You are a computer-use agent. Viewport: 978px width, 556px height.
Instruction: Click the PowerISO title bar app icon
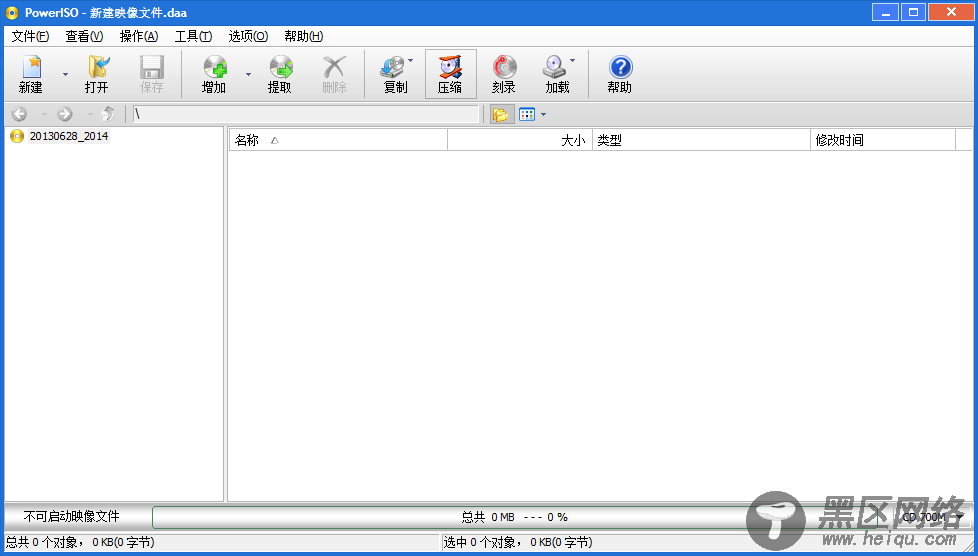click(12, 12)
